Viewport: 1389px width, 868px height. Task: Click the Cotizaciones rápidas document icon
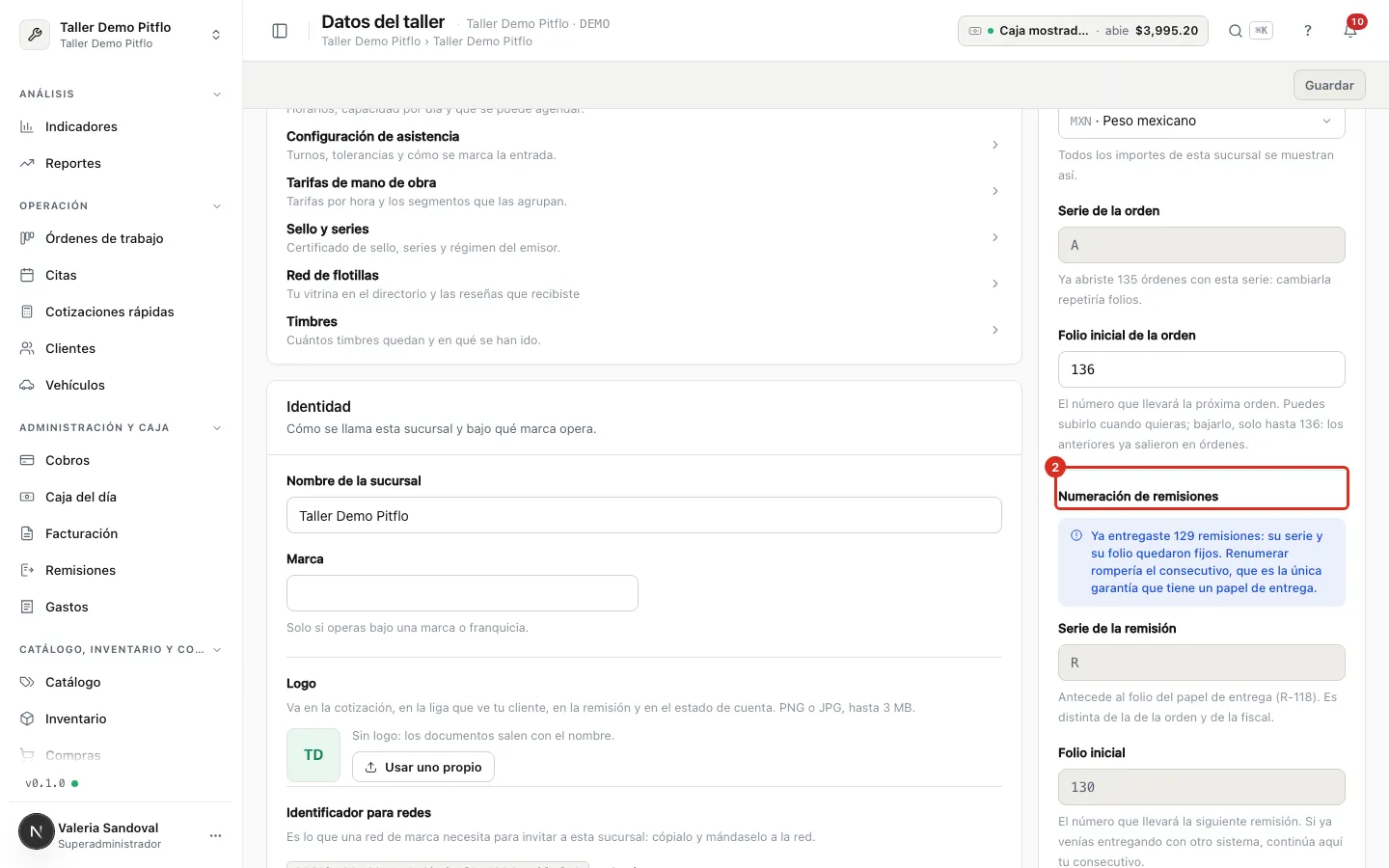27,312
